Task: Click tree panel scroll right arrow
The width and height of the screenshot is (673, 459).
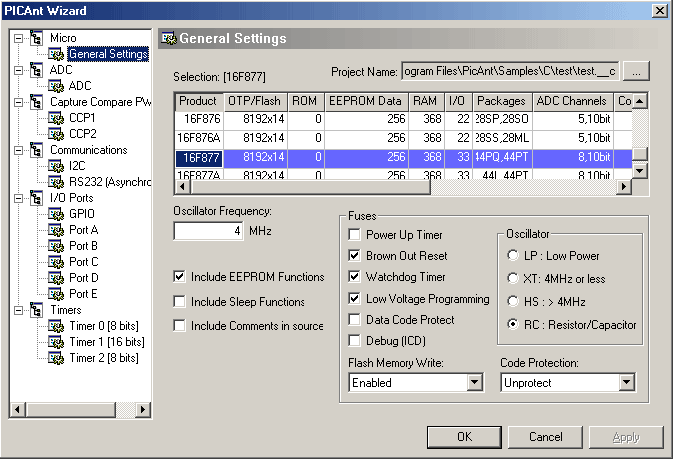Action: [x=142, y=410]
